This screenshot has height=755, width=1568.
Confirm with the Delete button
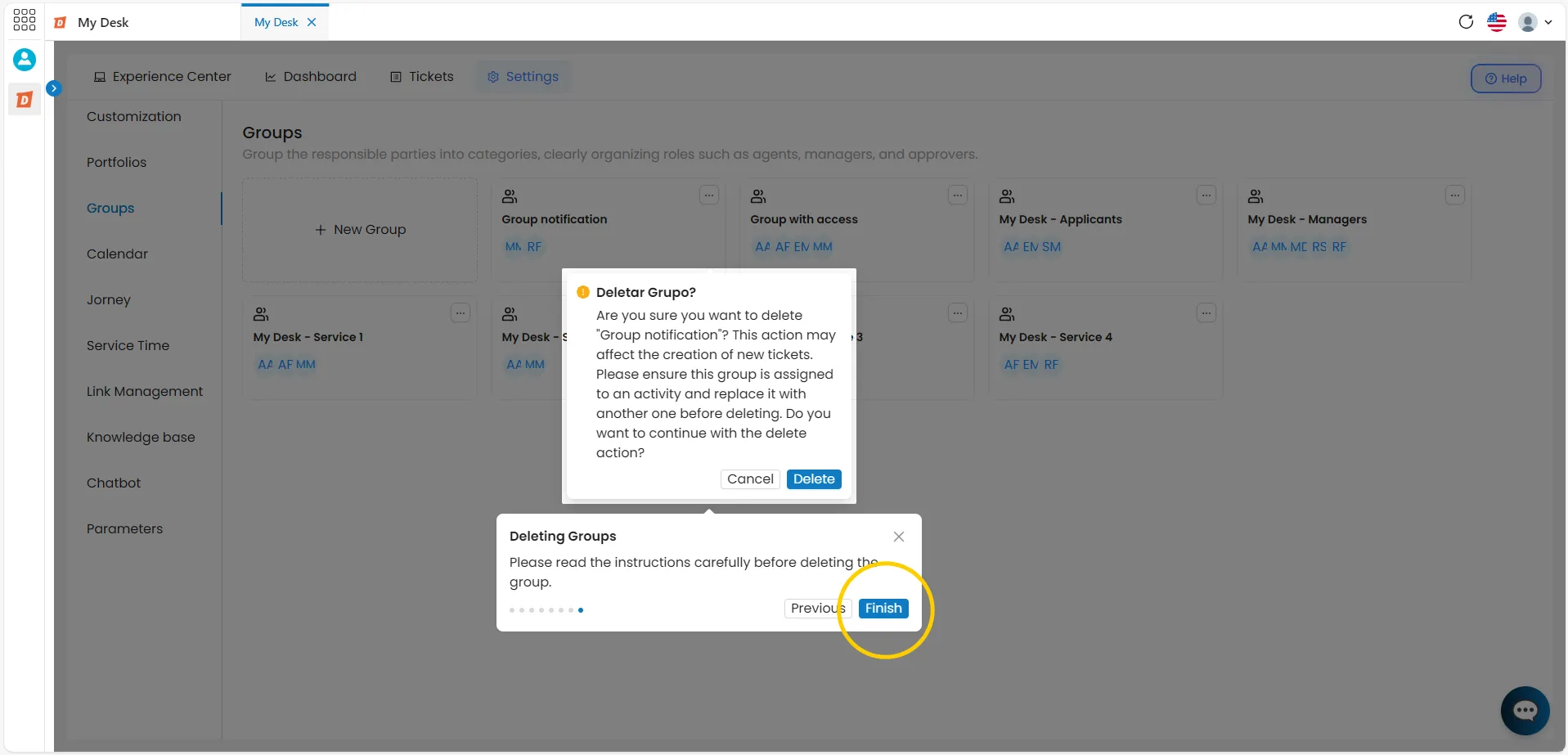[814, 479]
